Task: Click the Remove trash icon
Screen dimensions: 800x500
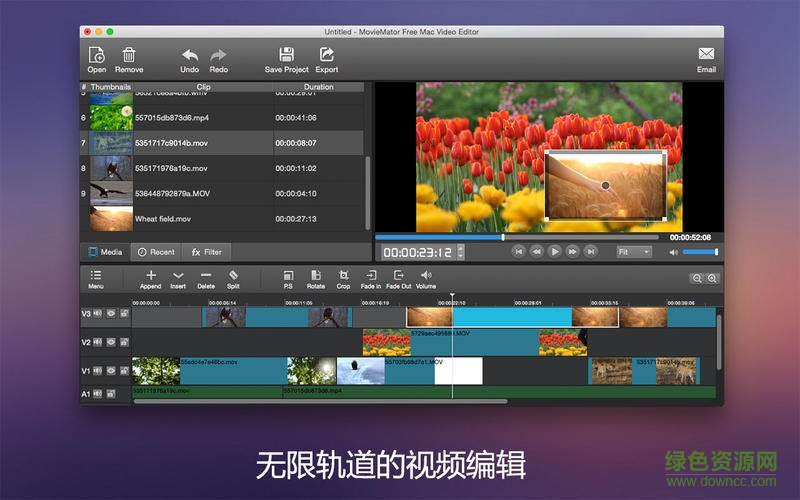Action: click(x=128, y=55)
